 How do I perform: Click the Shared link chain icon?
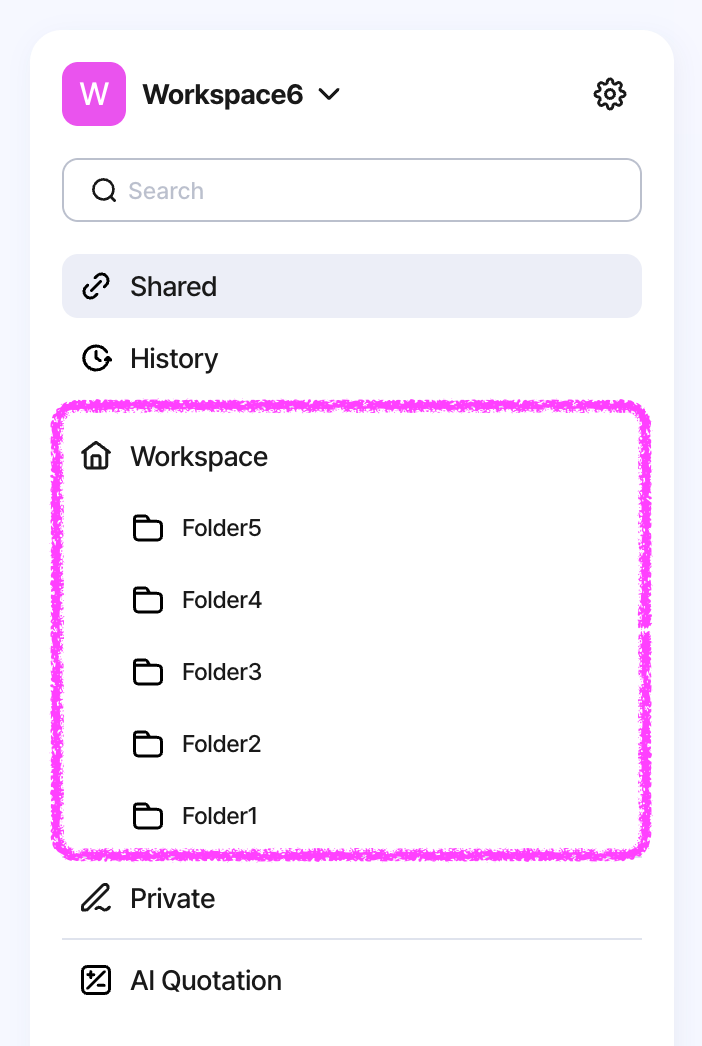pos(96,286)
